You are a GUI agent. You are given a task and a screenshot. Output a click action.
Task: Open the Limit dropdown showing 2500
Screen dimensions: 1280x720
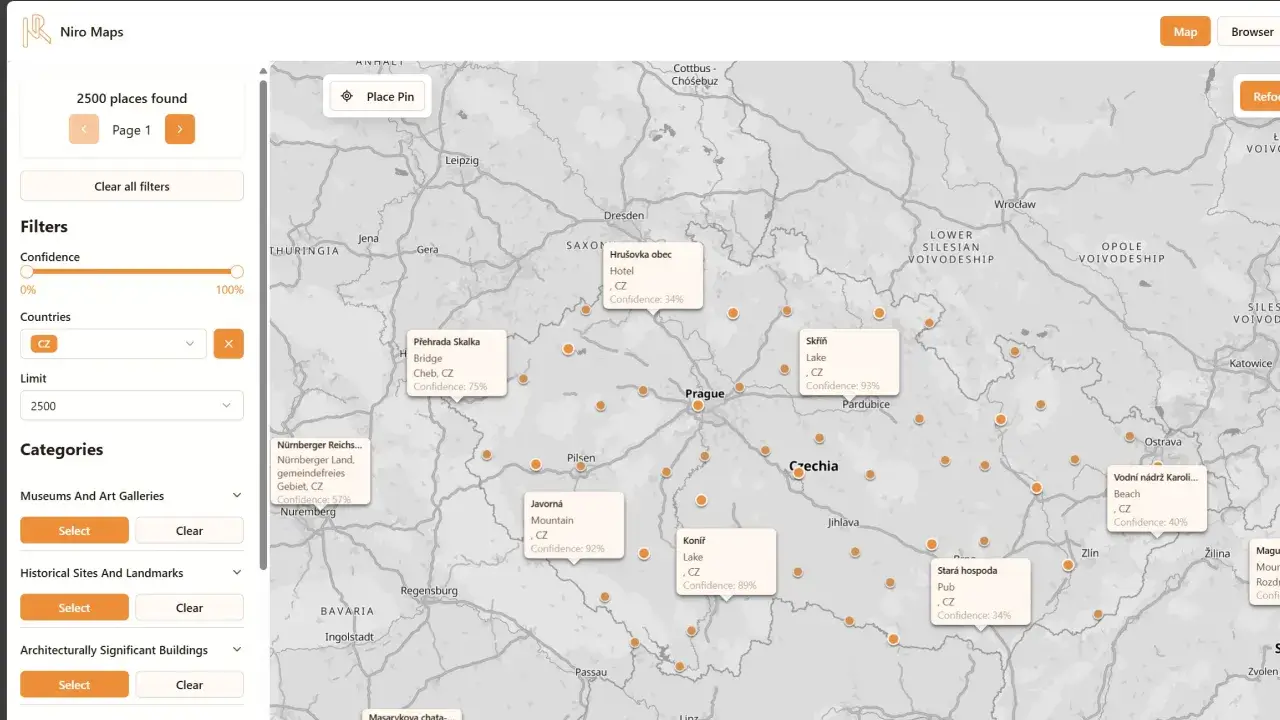(x=132, y=406)
